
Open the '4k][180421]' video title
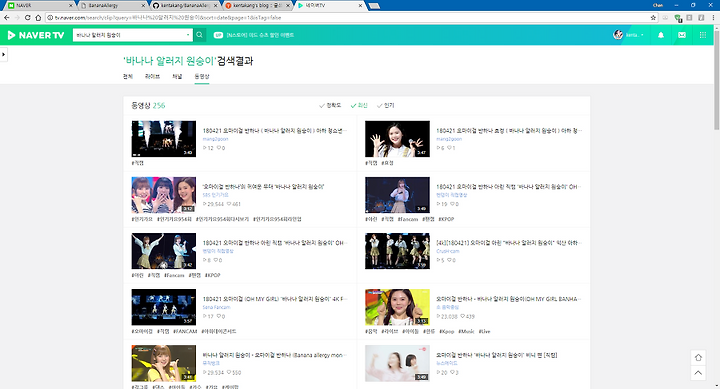(x=509, y=243)
